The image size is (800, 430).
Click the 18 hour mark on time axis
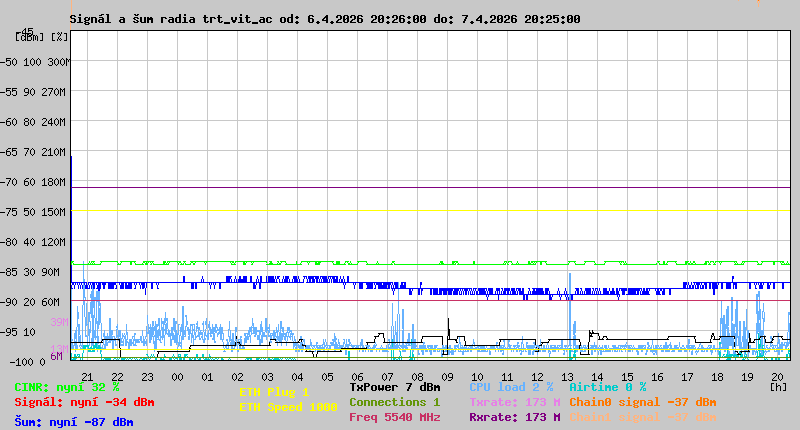click(x=717, y=377)
